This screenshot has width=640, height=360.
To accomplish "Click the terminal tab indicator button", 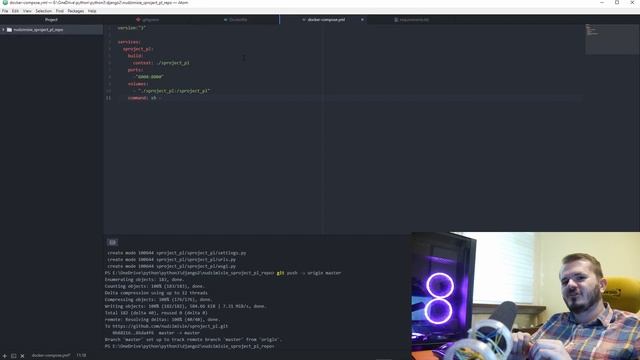I will point(112,242).
